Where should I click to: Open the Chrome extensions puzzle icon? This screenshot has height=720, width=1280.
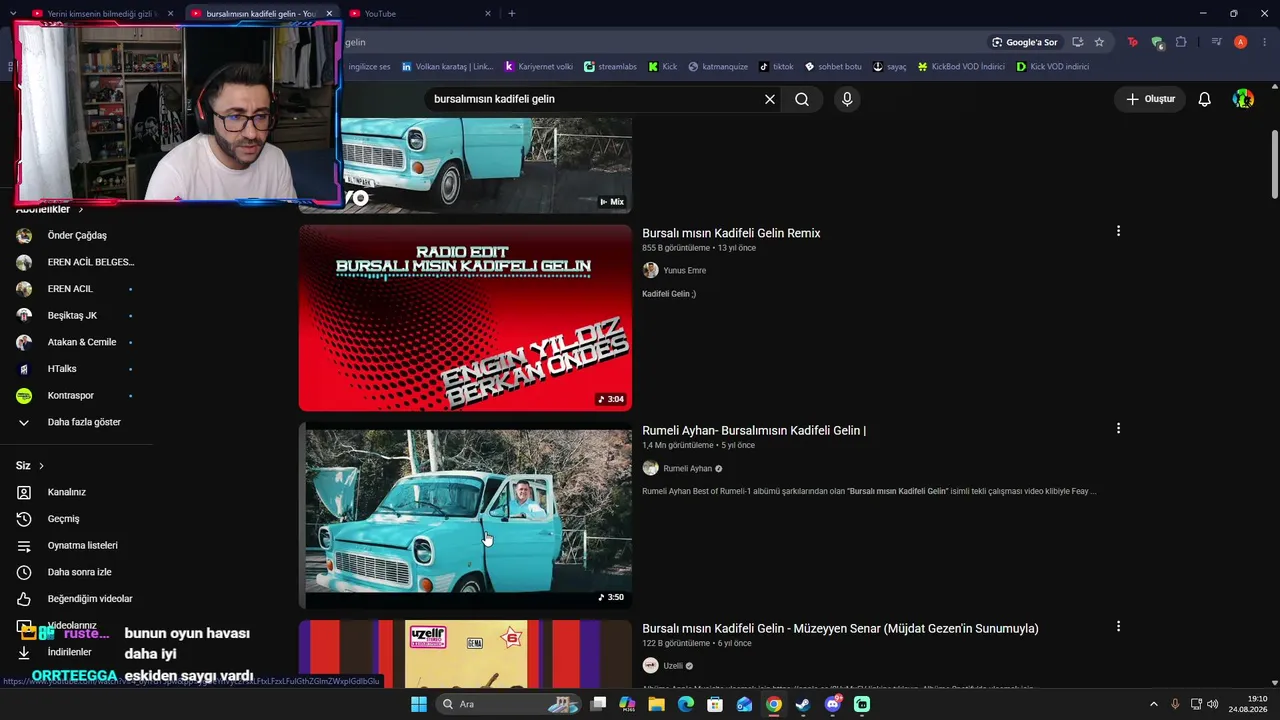tap(1181, 42)
